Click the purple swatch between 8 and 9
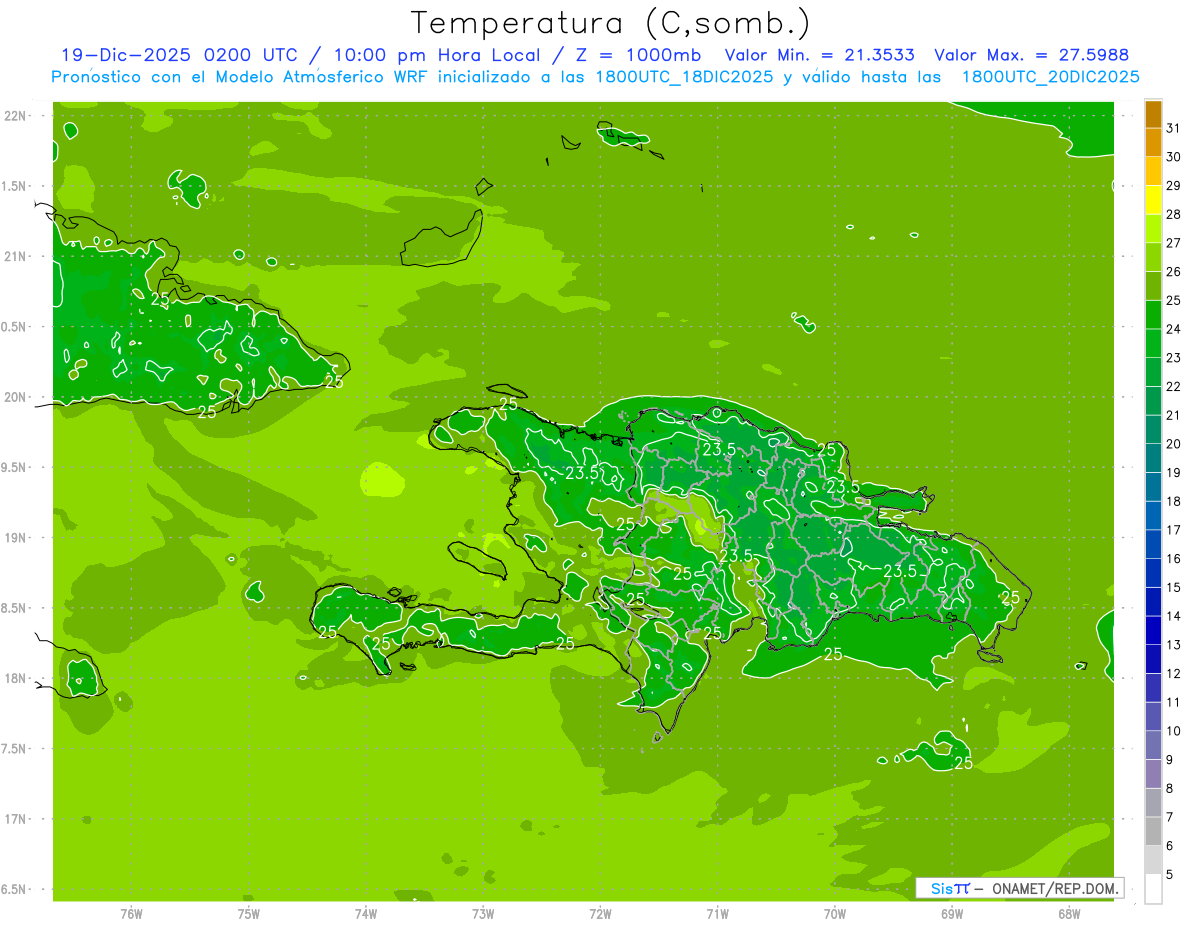The image size is (1200, 927). (1153, 774)
